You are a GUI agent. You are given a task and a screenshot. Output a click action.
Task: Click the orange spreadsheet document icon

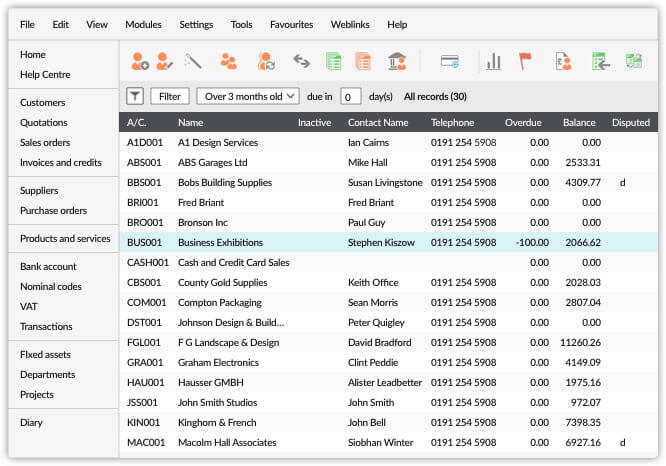click(x=363, y=62)
